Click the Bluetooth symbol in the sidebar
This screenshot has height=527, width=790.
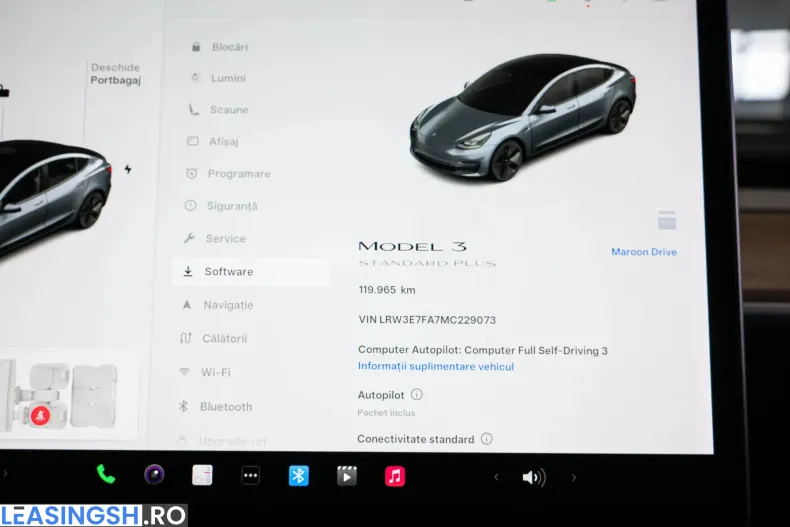pos(183,406)
